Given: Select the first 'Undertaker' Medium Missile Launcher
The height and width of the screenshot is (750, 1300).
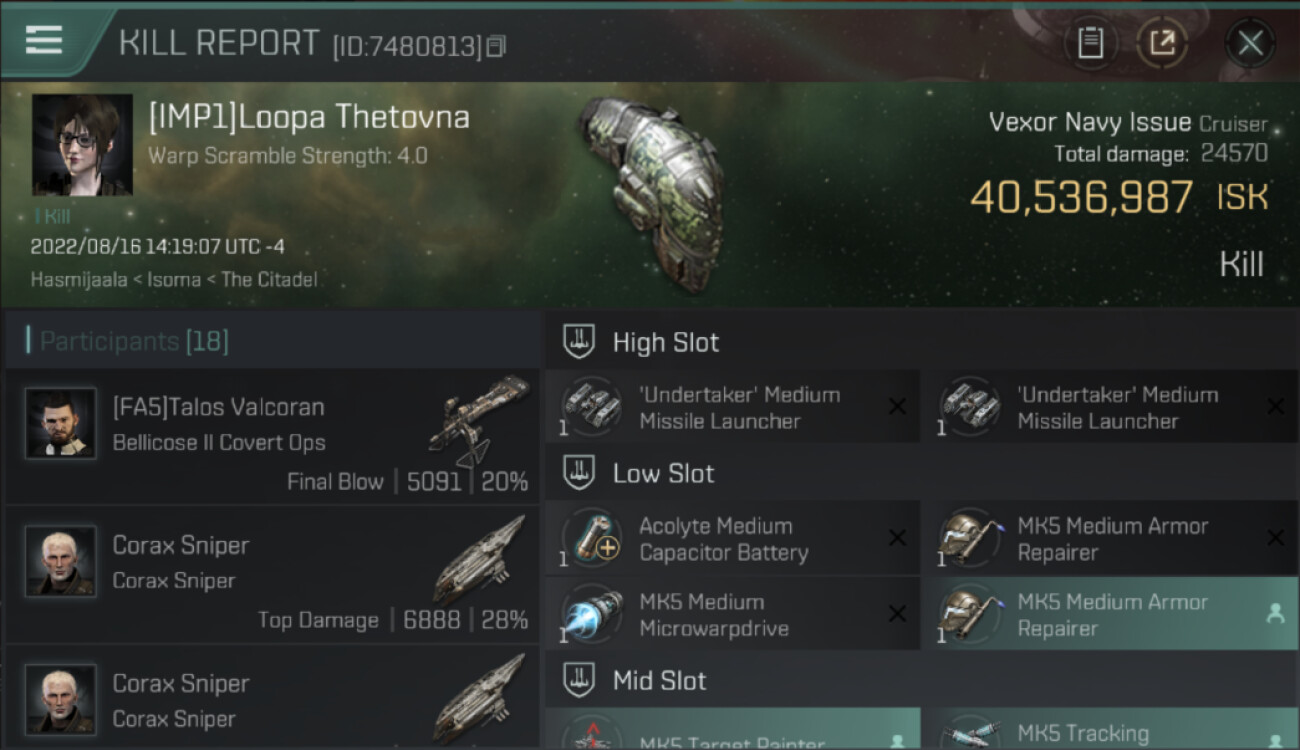Looking at the screenshot, I should pyautogui.click(x=732, y=407).
